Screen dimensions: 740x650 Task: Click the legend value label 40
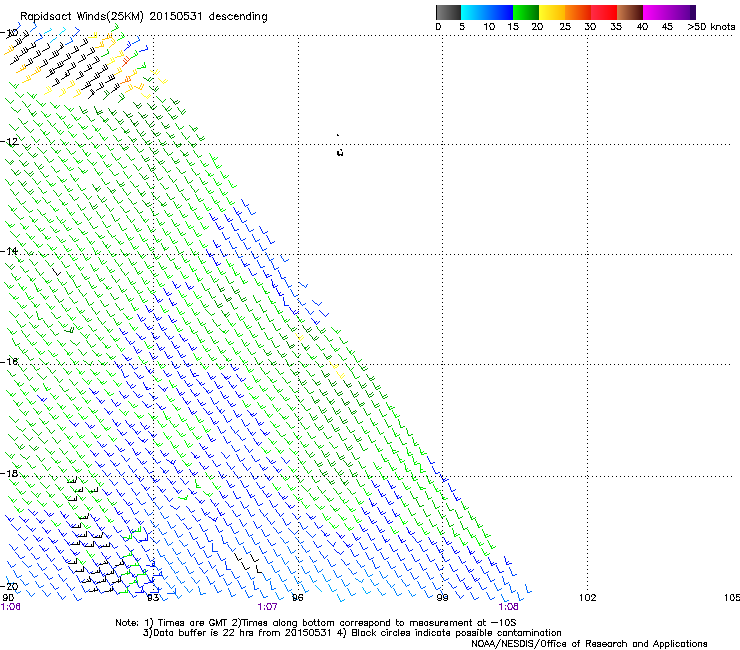pyautogui.click(x=642, y=27)
